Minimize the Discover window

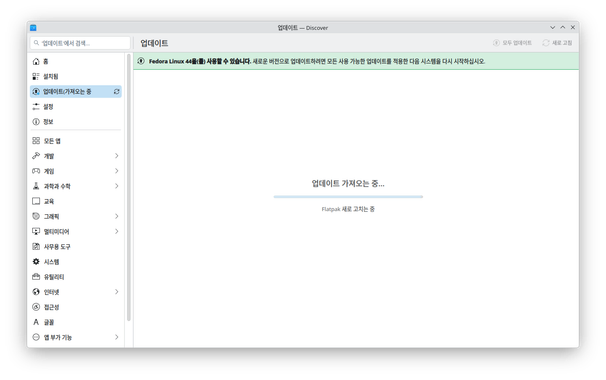553,27
